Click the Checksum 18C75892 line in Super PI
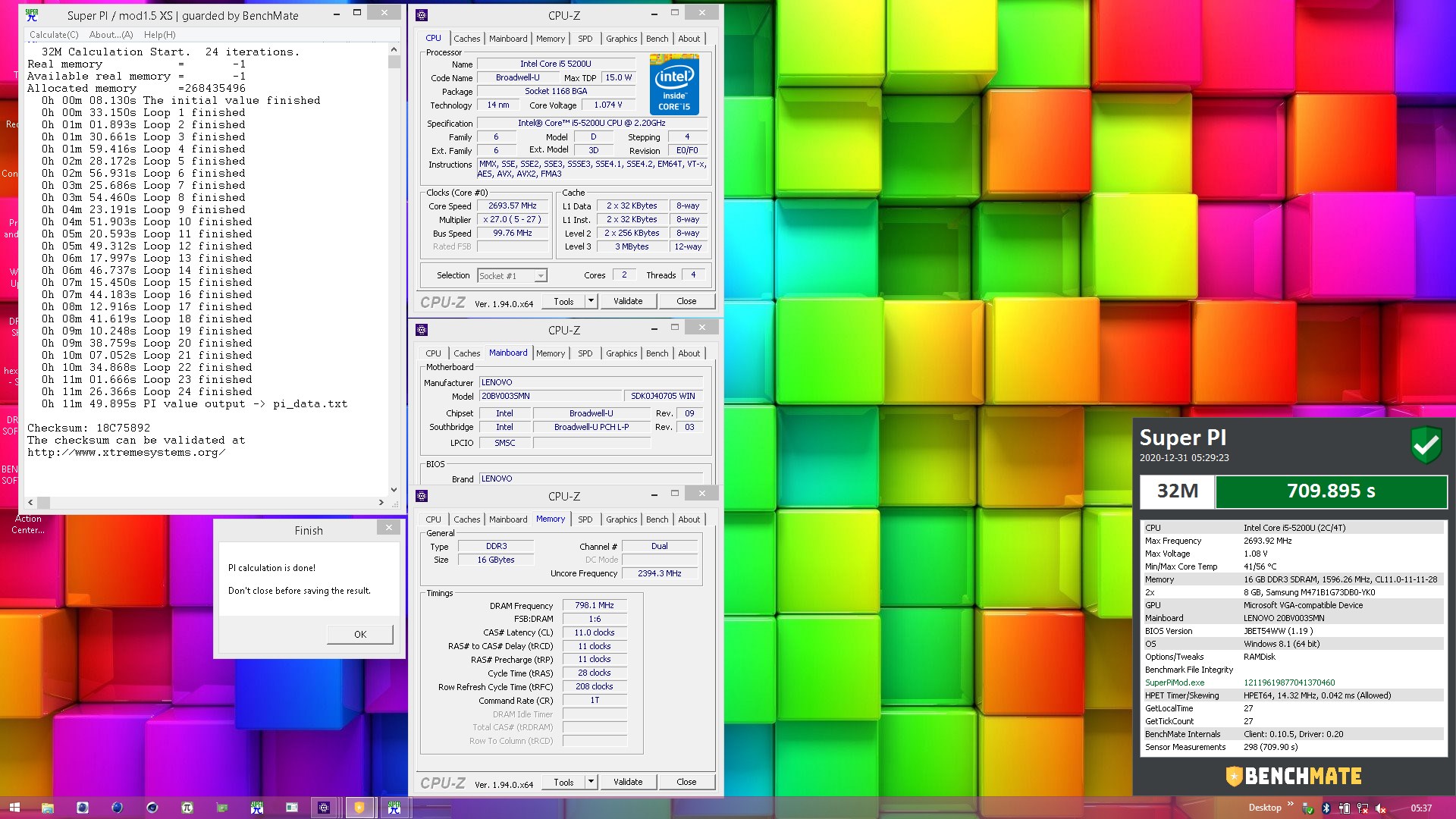This screenshot has width=1456, height=819. click(89, 428)
